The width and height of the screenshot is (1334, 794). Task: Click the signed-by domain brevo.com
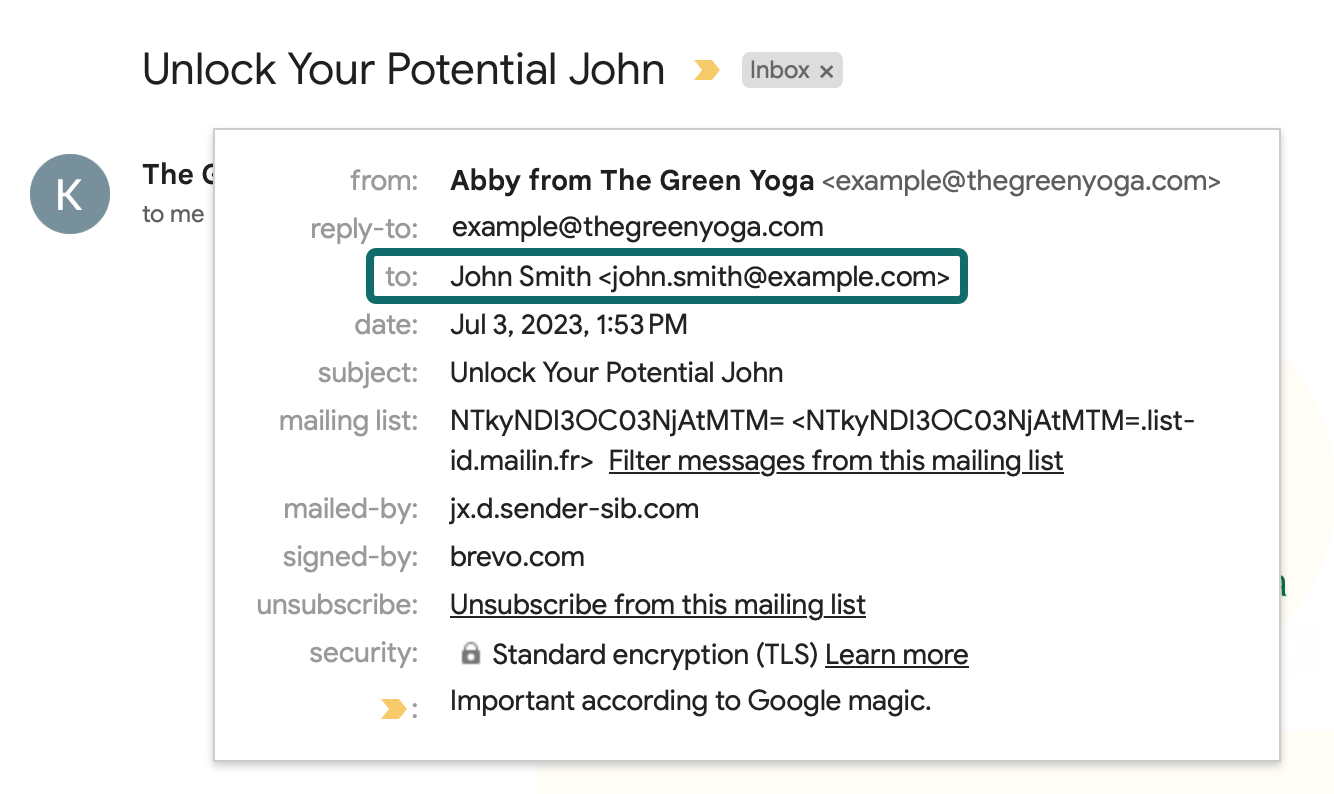pos(518,556)
